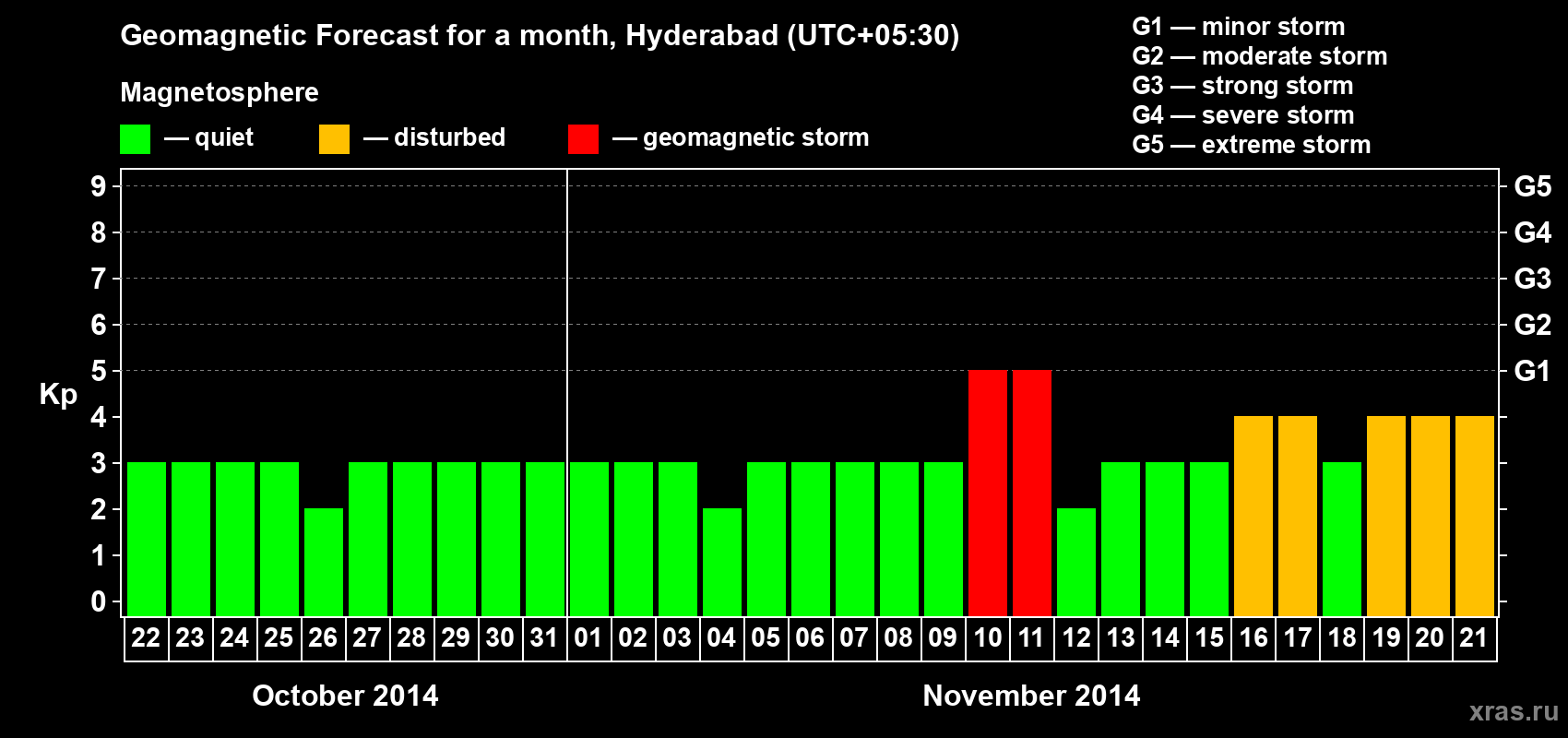Click the 'G5 — extreme storm' legend text

tap(1252, 145)
